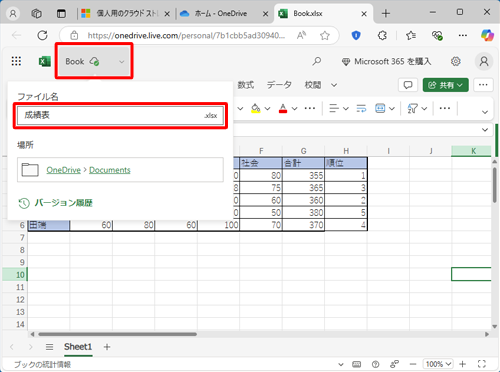
Task: Open the all sheets list icon
Action: pyautogui.click(x=49, y=347)
